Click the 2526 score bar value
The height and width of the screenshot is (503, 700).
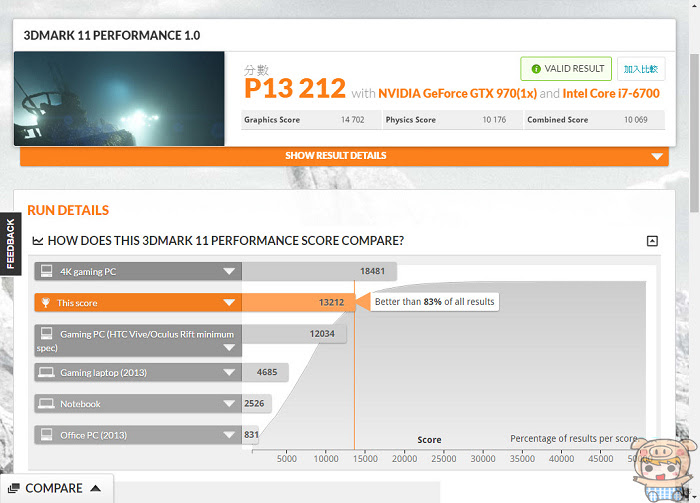click(x=254, y=403)
